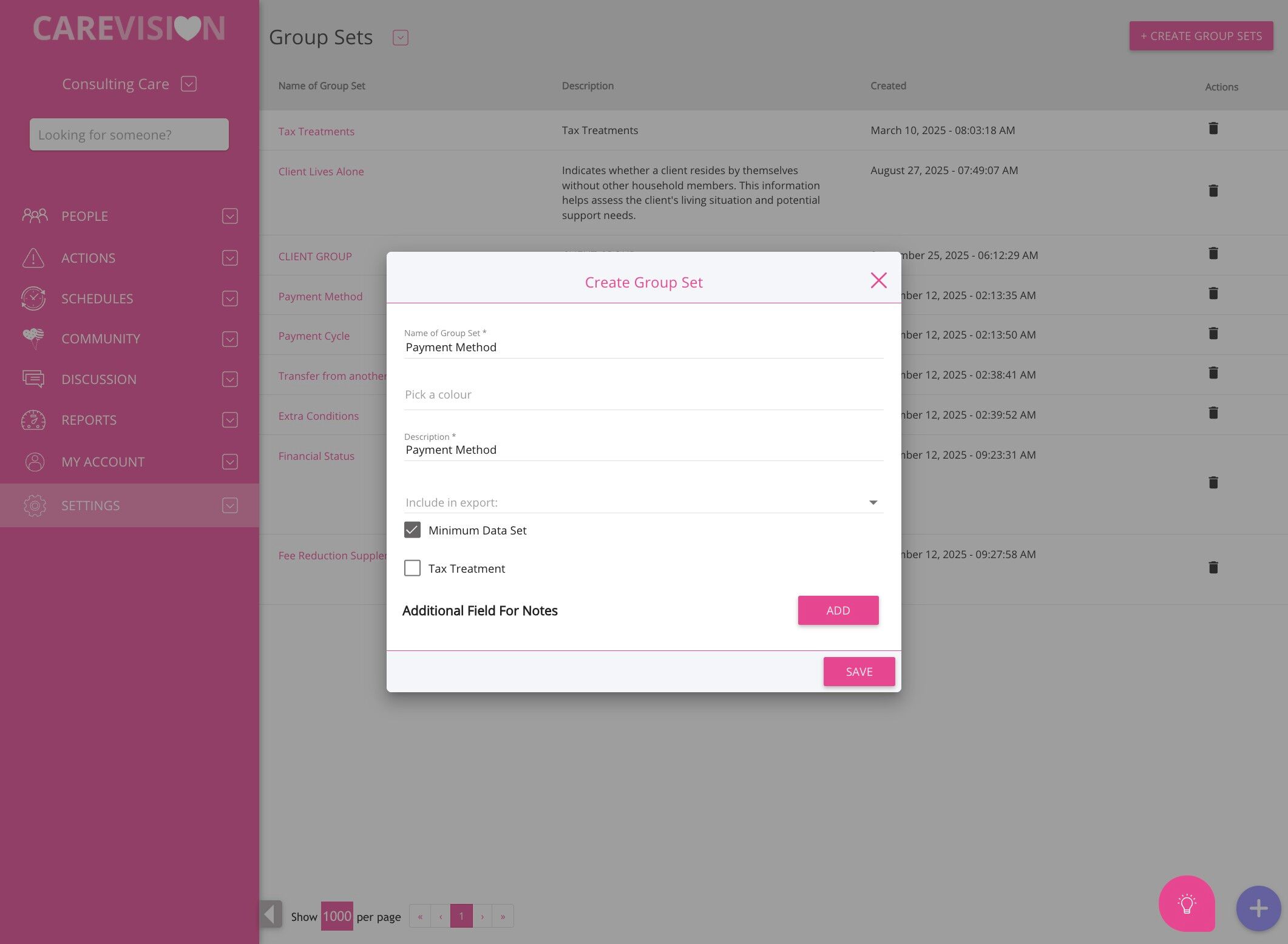Click the lightbulb tips floating button
1288x944 pixels.
click(x=1186, y=903)
